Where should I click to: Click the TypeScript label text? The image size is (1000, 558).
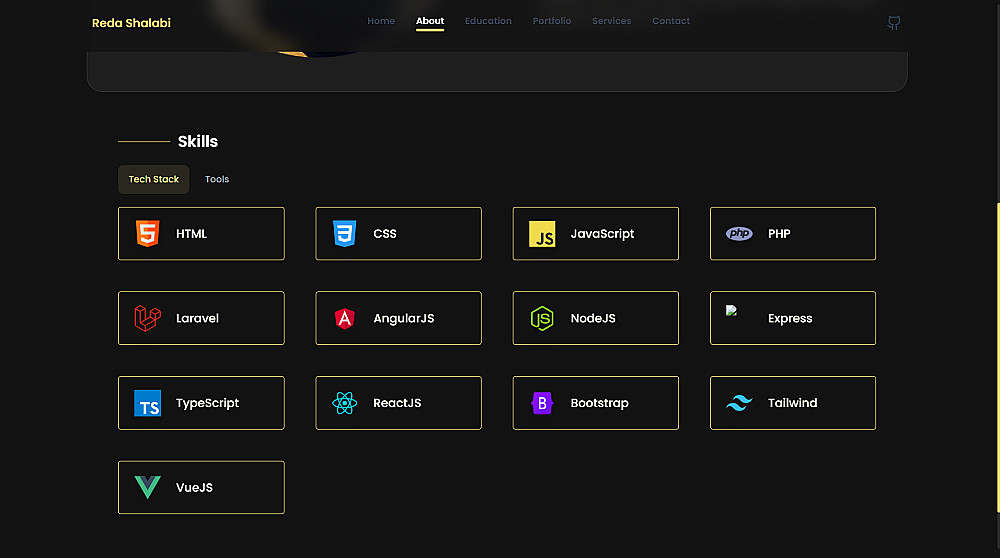click(207, 403)
